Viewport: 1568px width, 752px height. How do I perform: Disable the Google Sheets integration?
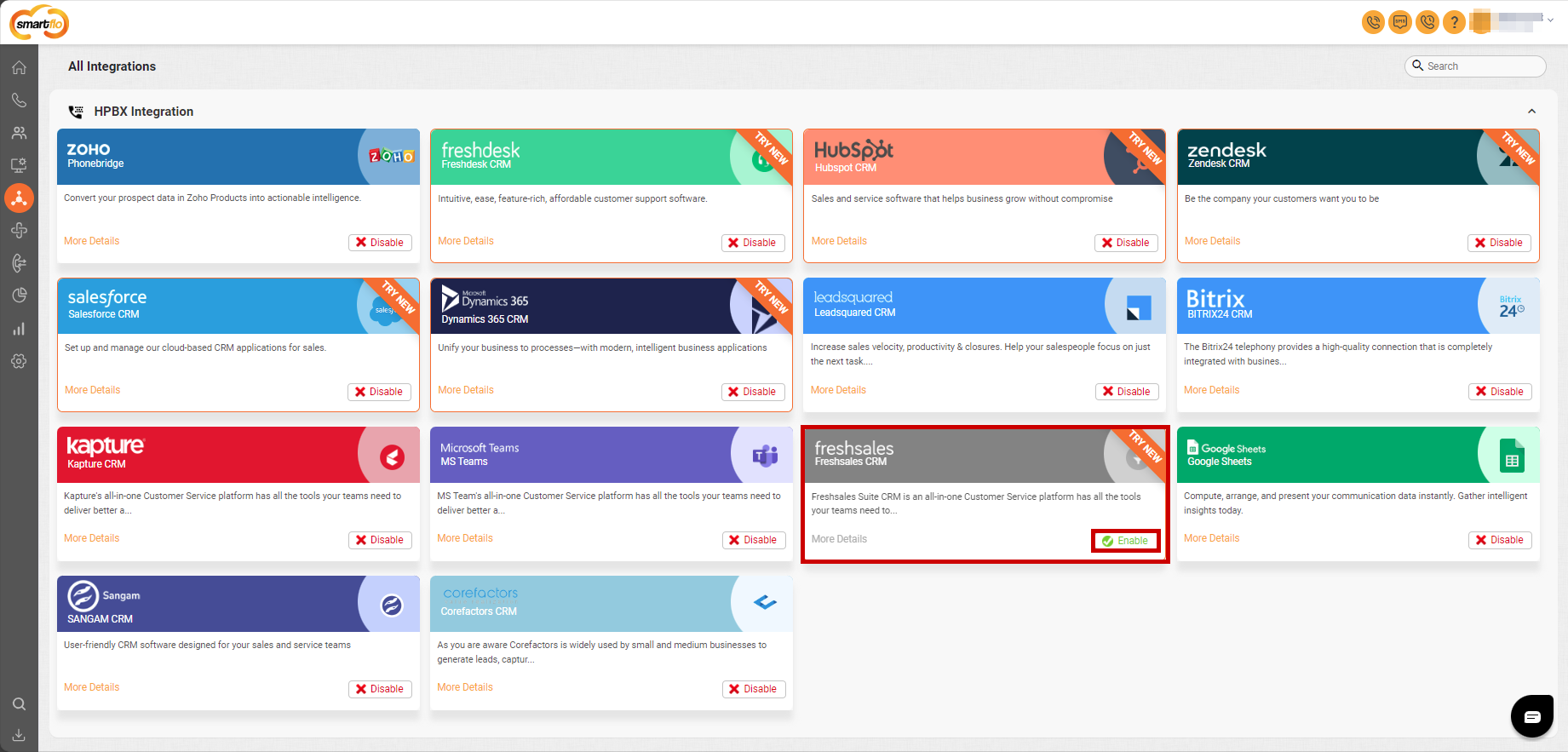(x=1500, y=540)
